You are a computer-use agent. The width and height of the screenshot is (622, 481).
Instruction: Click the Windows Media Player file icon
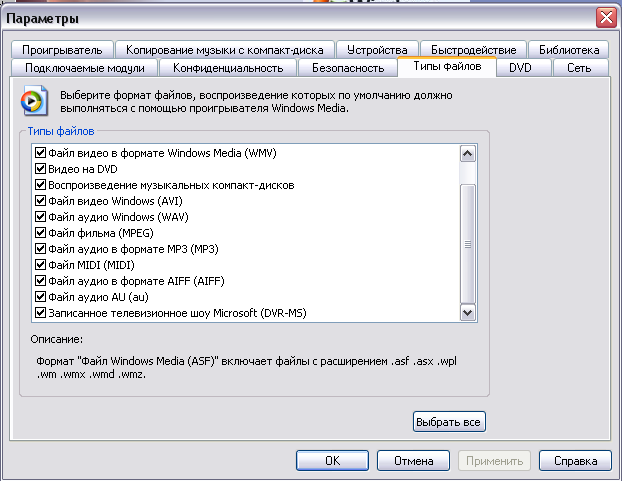coord(35,100)
